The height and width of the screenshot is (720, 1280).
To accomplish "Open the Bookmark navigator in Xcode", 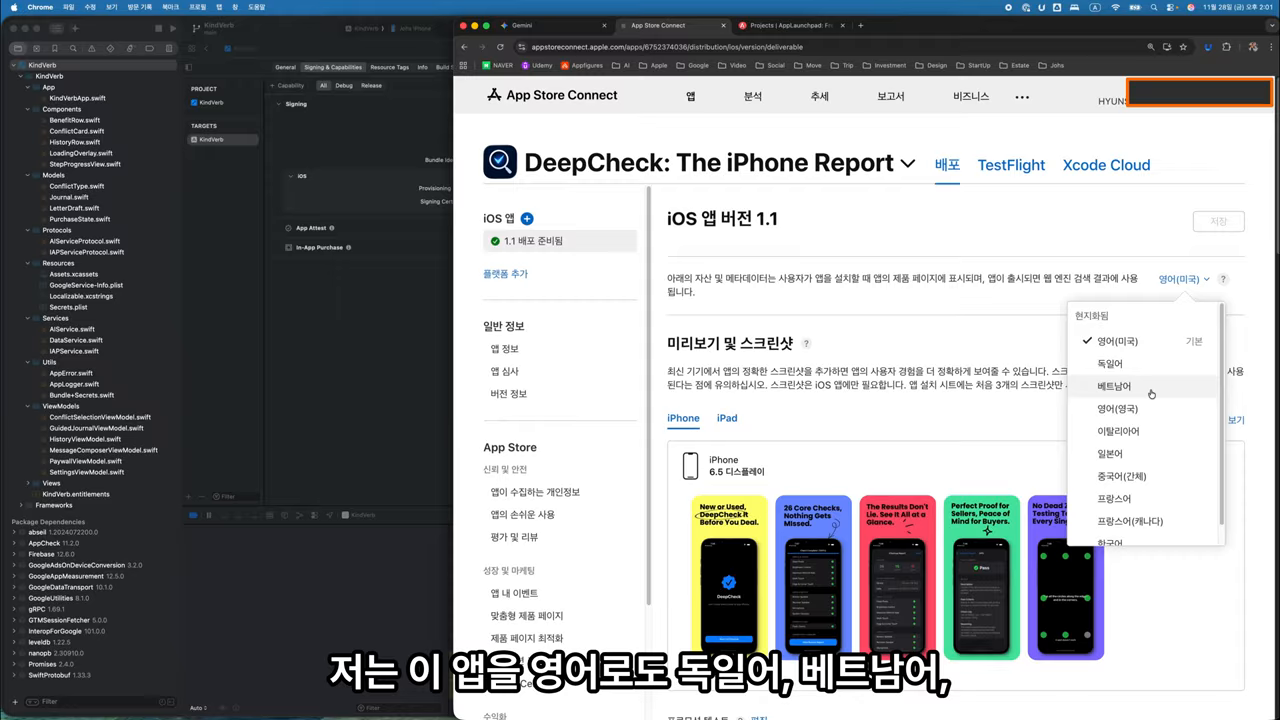I will [x=53, y=48].
